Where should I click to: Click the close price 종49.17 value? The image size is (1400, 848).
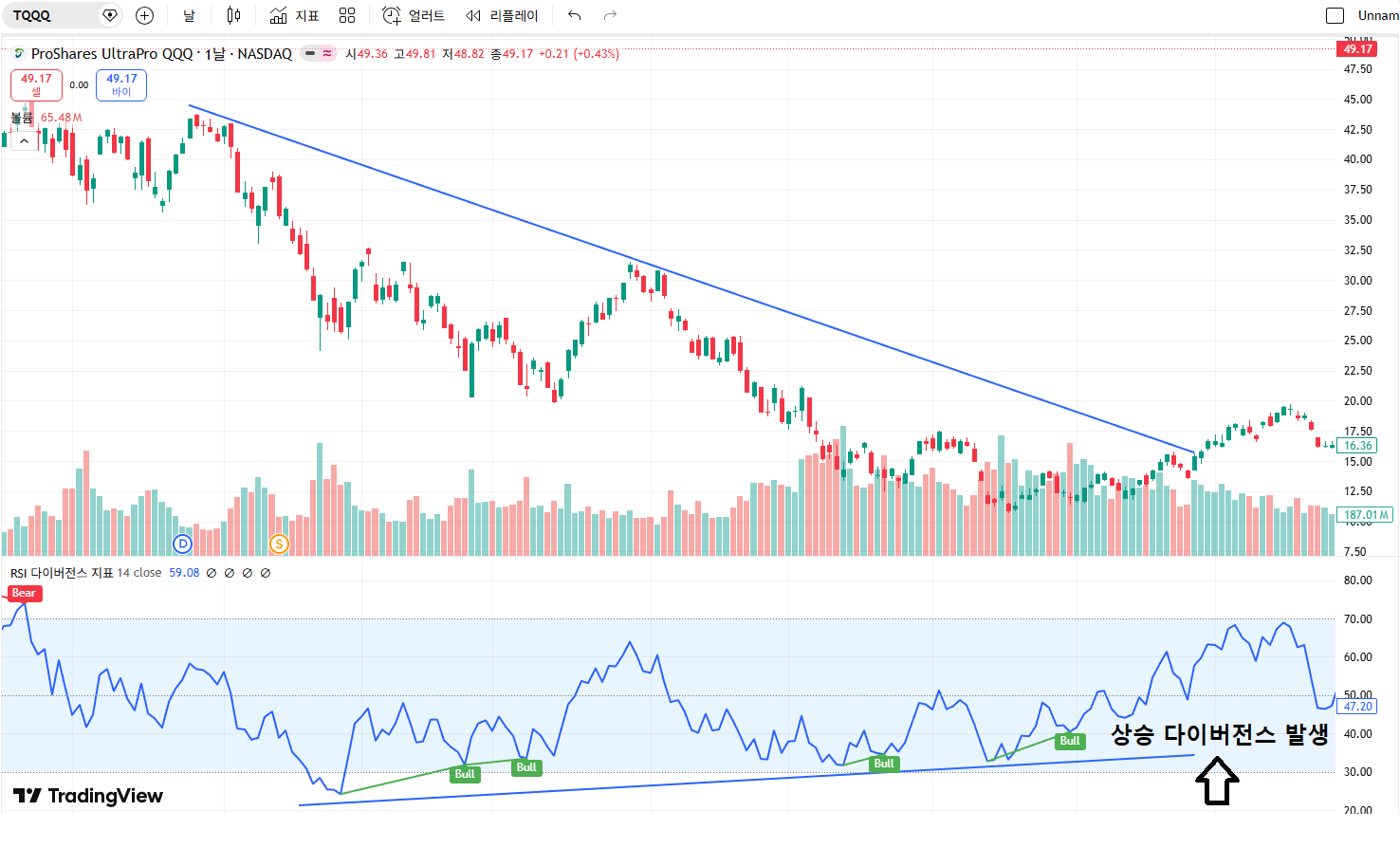pos(511,54)
